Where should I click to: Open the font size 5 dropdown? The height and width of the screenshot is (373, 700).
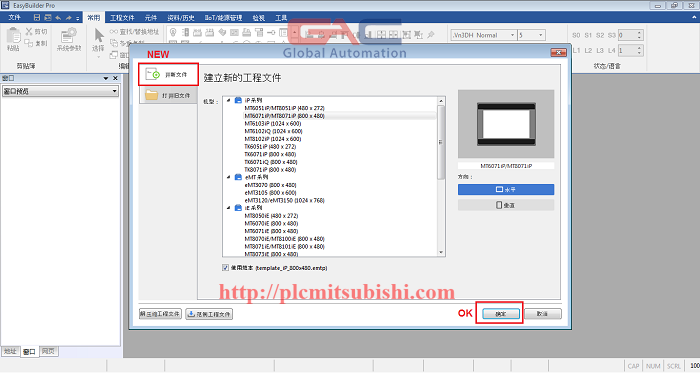pos(541,35)
